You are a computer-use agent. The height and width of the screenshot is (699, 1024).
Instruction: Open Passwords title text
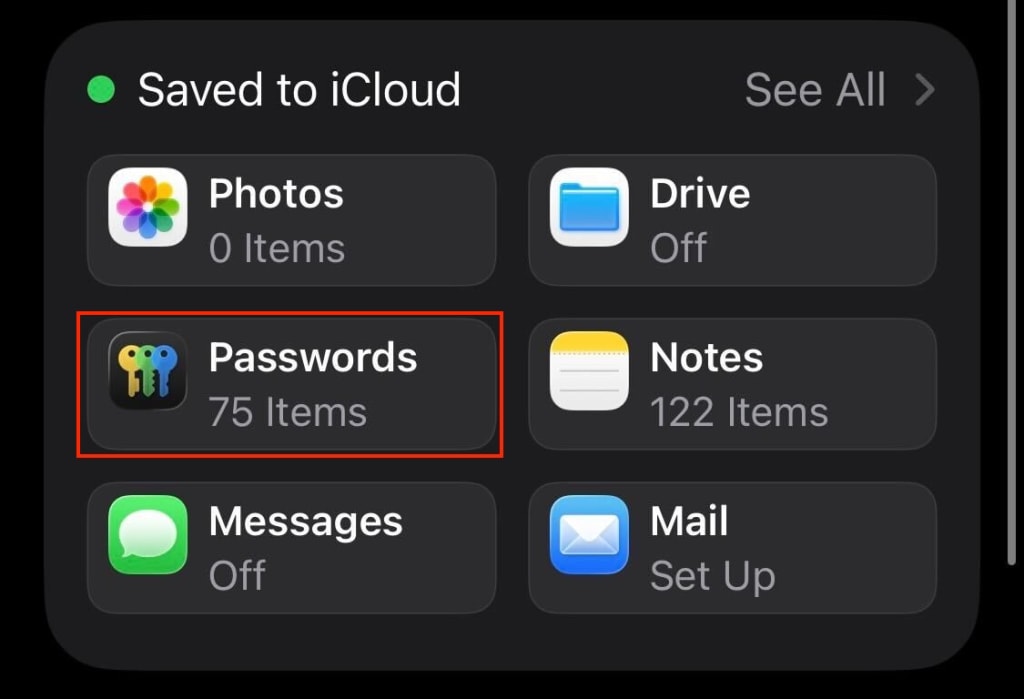click(x=313, y=357)
